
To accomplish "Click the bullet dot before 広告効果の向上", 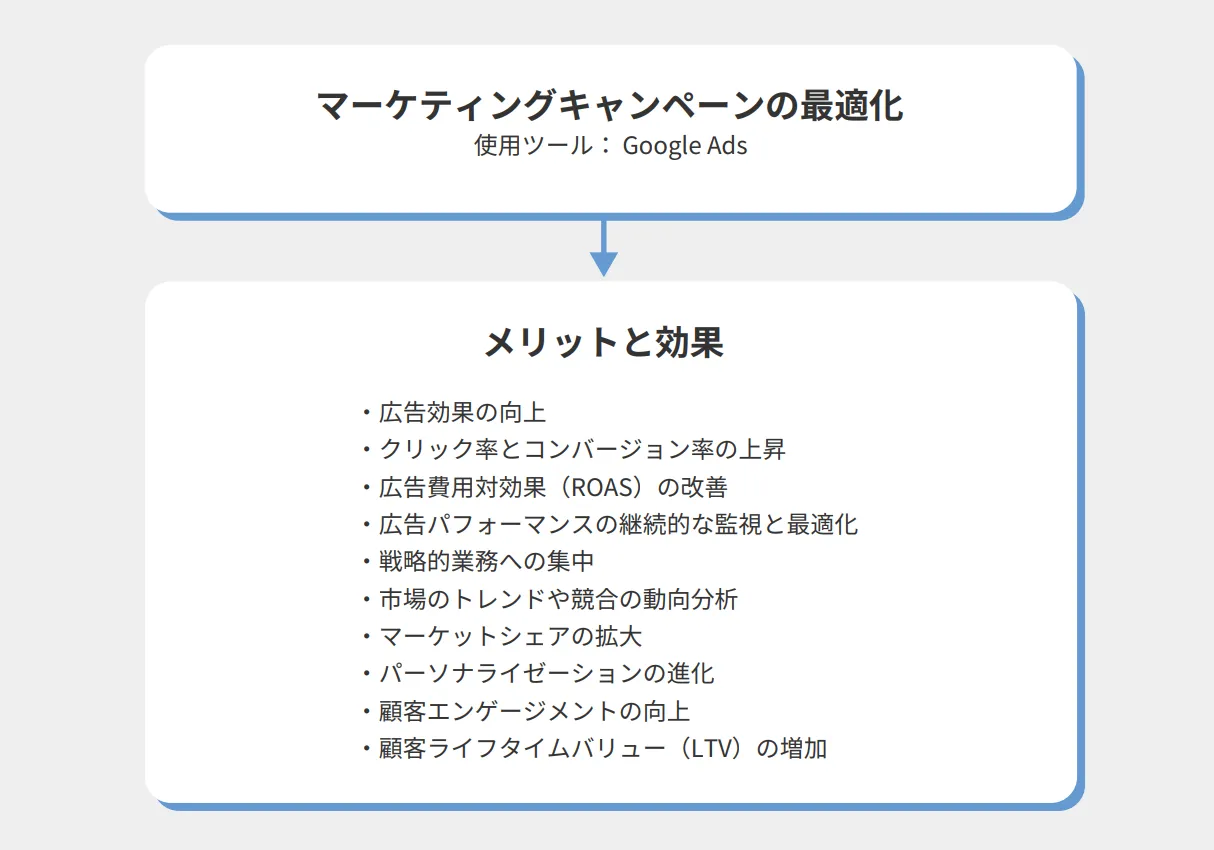I will coord(366,412).
